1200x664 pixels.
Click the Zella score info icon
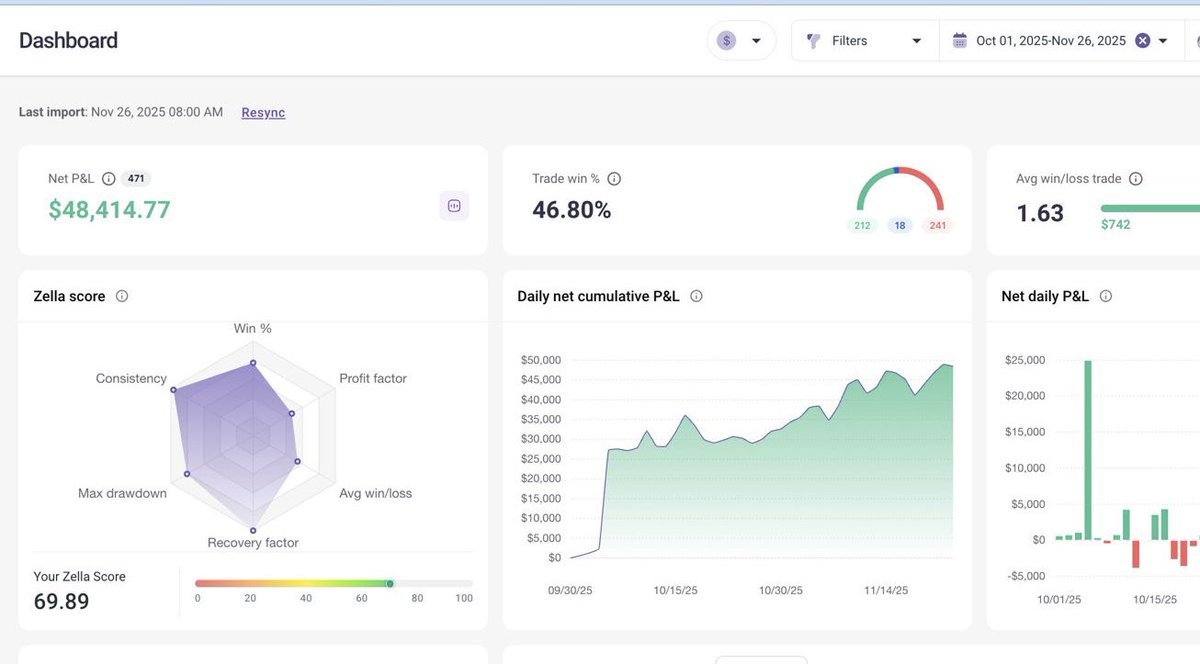122,296
